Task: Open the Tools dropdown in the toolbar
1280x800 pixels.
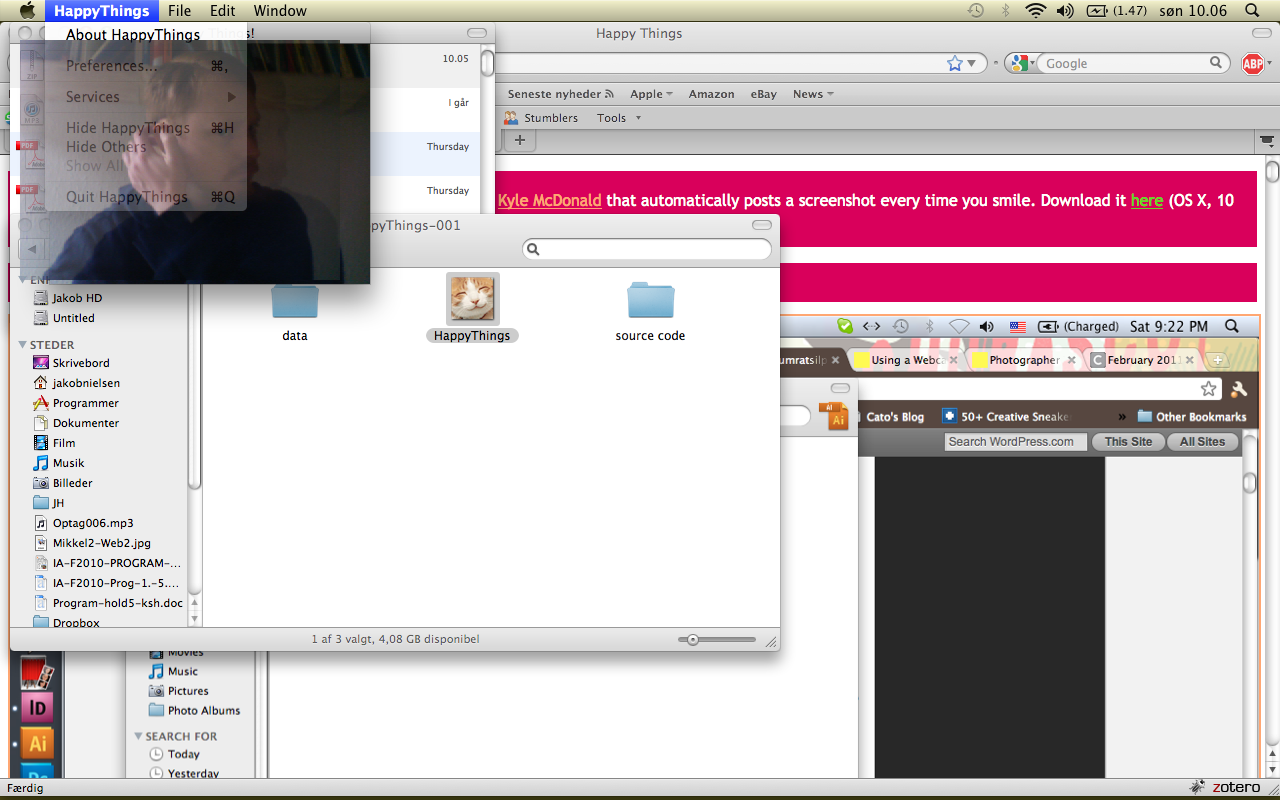Action: pyautogui.click(x=617, y=118)
